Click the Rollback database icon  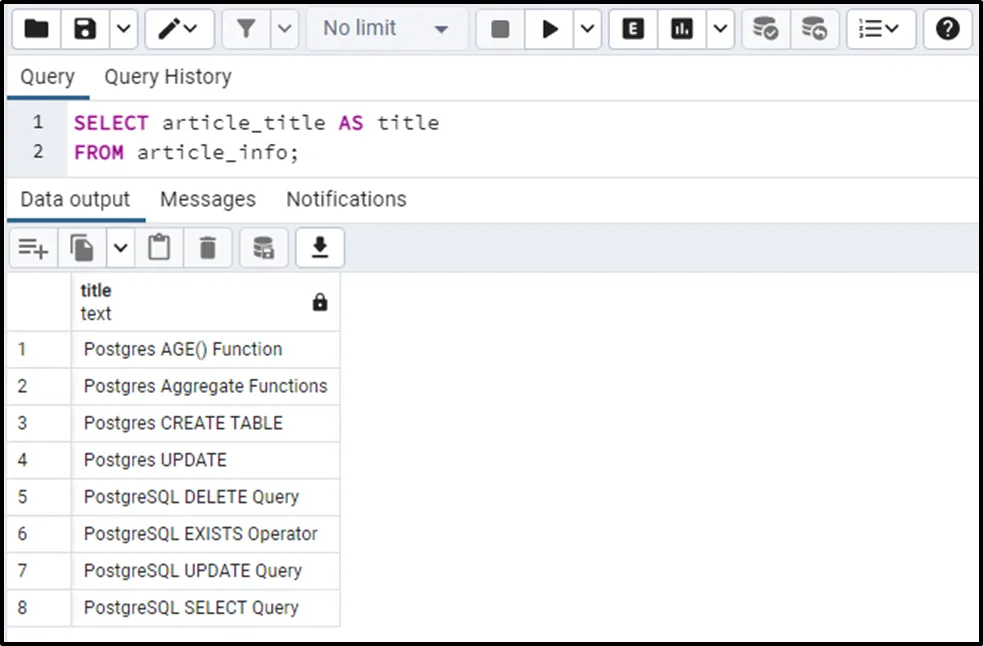coord(815,29)
